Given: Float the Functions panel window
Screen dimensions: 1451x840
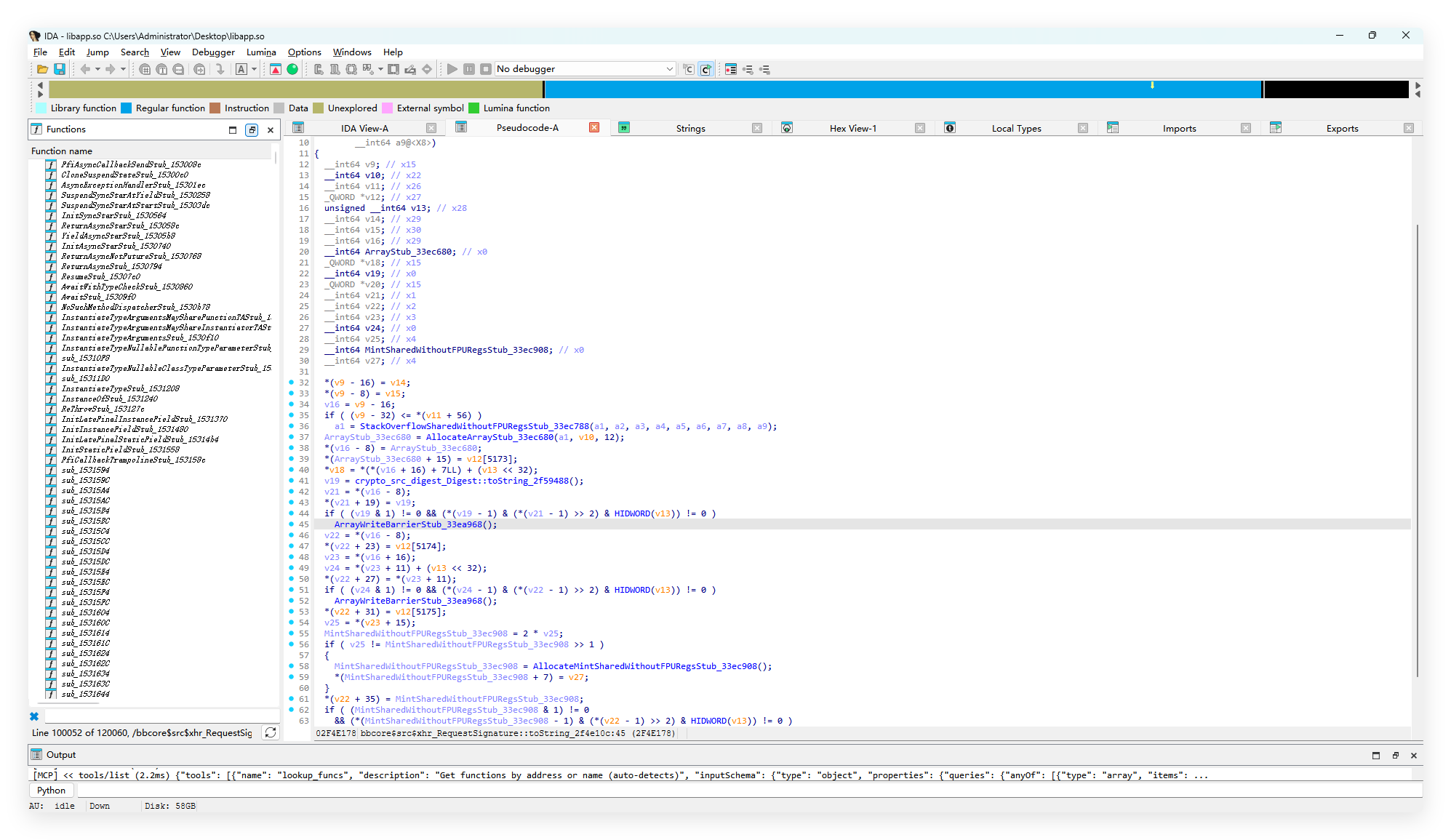Looking at the screenshot, I should point(252,129).
